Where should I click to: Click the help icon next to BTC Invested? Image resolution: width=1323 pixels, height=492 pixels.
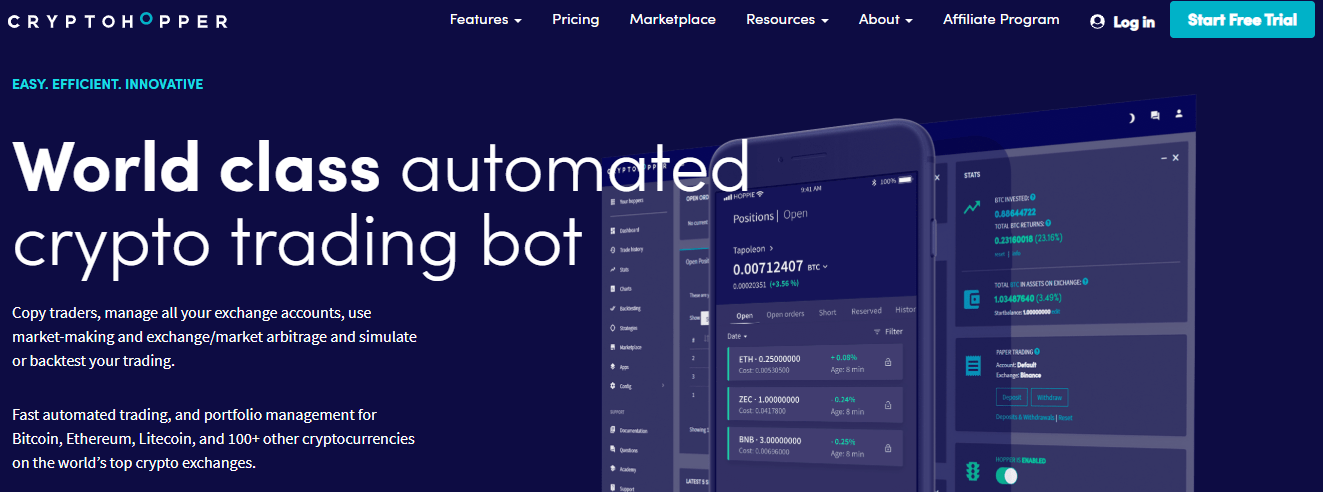(1033, 197)
